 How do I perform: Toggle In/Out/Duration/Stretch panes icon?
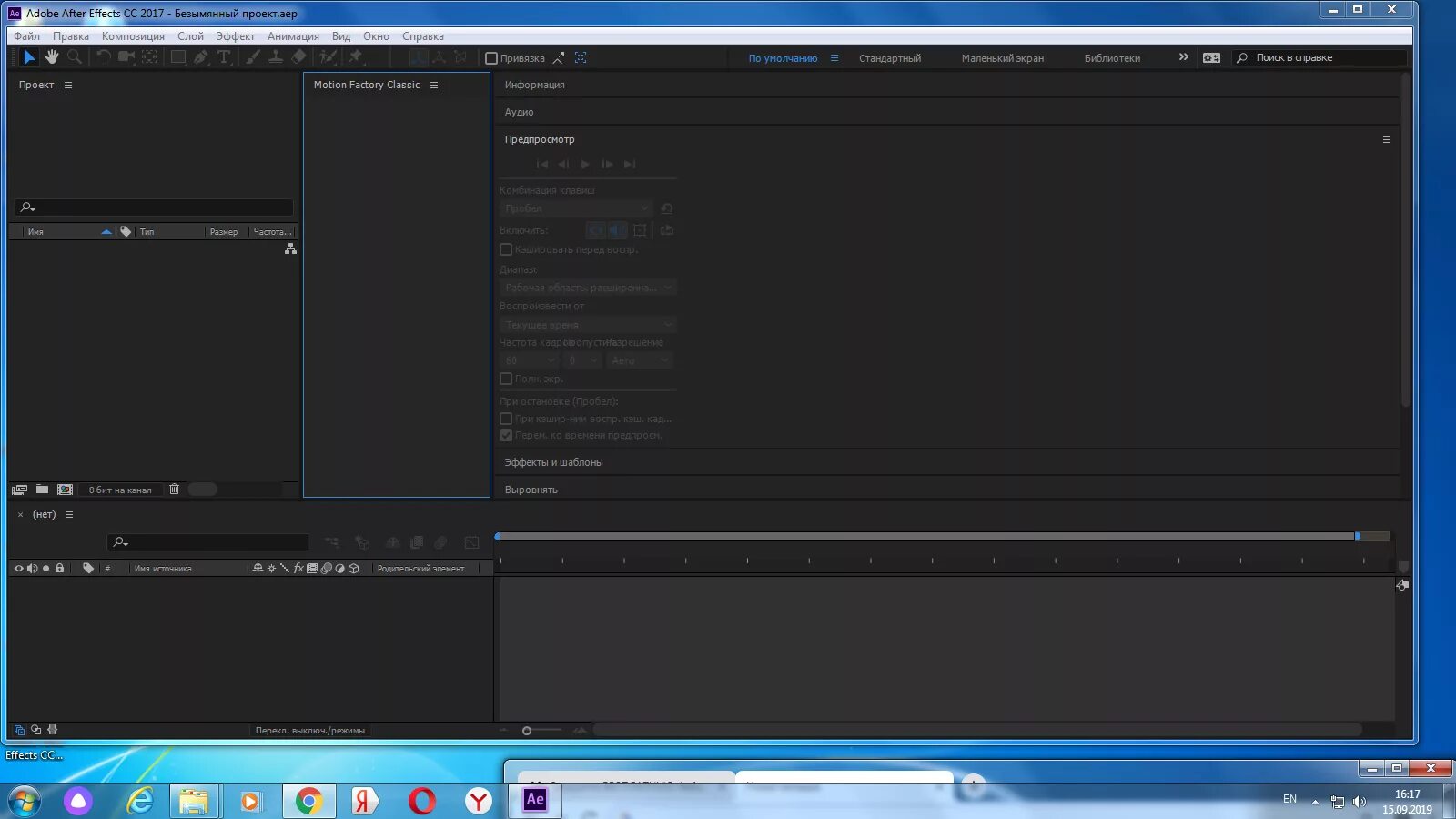[x=53, y=730]
